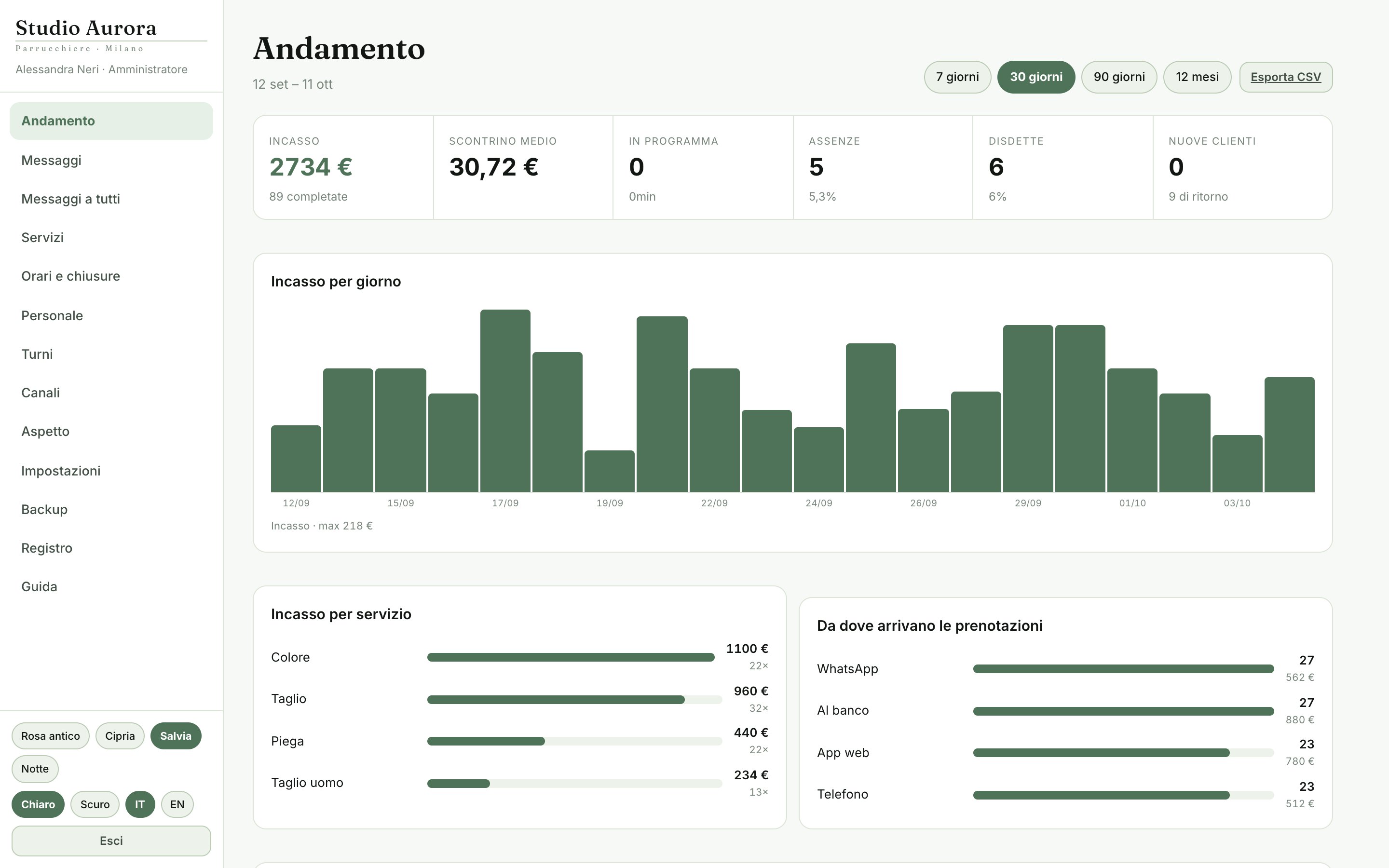
Task: Click the '89 completate' text
Action: tap(308, 196)
